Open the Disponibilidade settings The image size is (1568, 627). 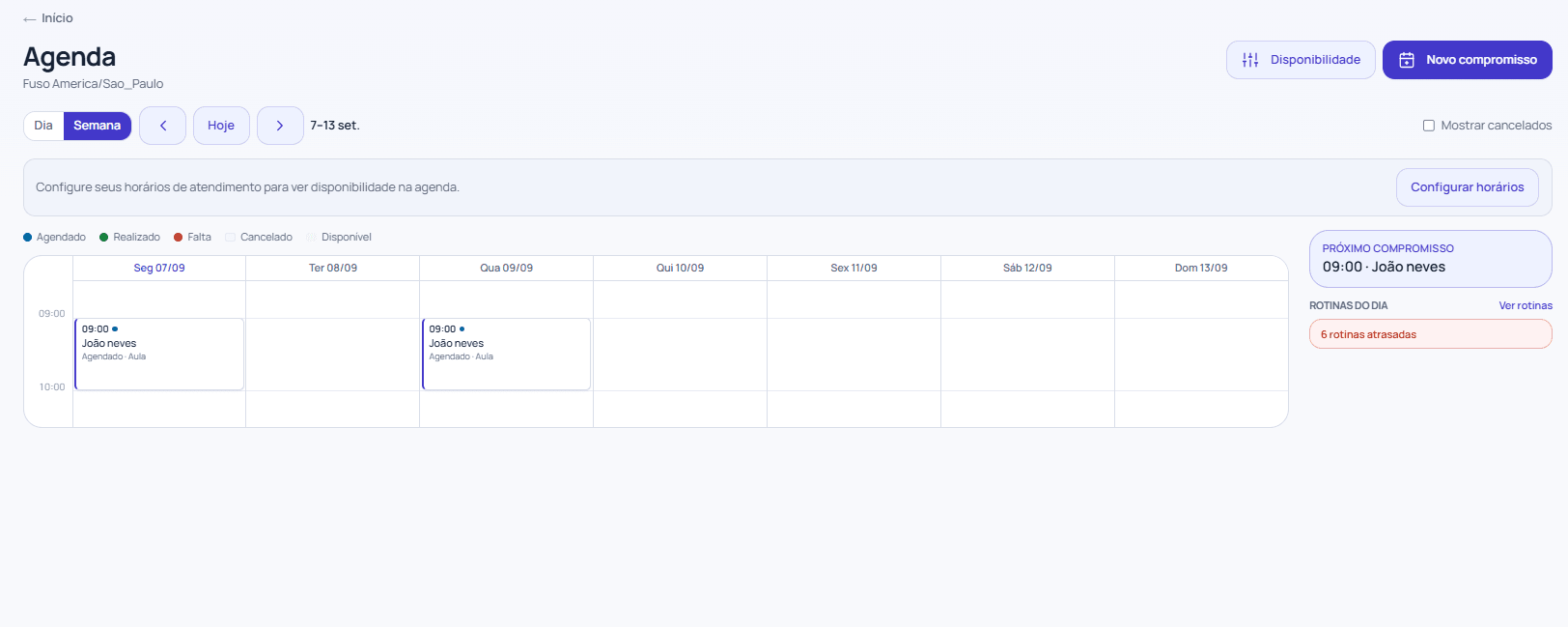click(1301, 60)
